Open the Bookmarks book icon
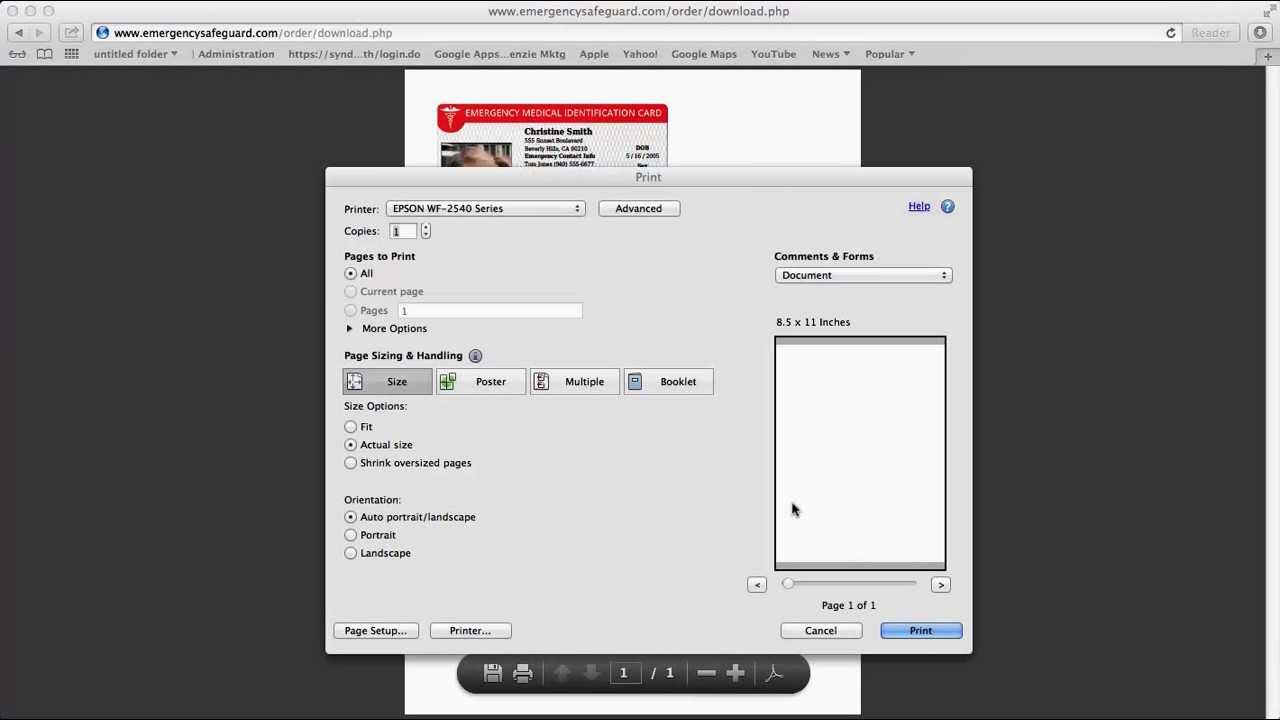Image resolution: width=1280 pixels, height=720 pixels. [45, 54]
